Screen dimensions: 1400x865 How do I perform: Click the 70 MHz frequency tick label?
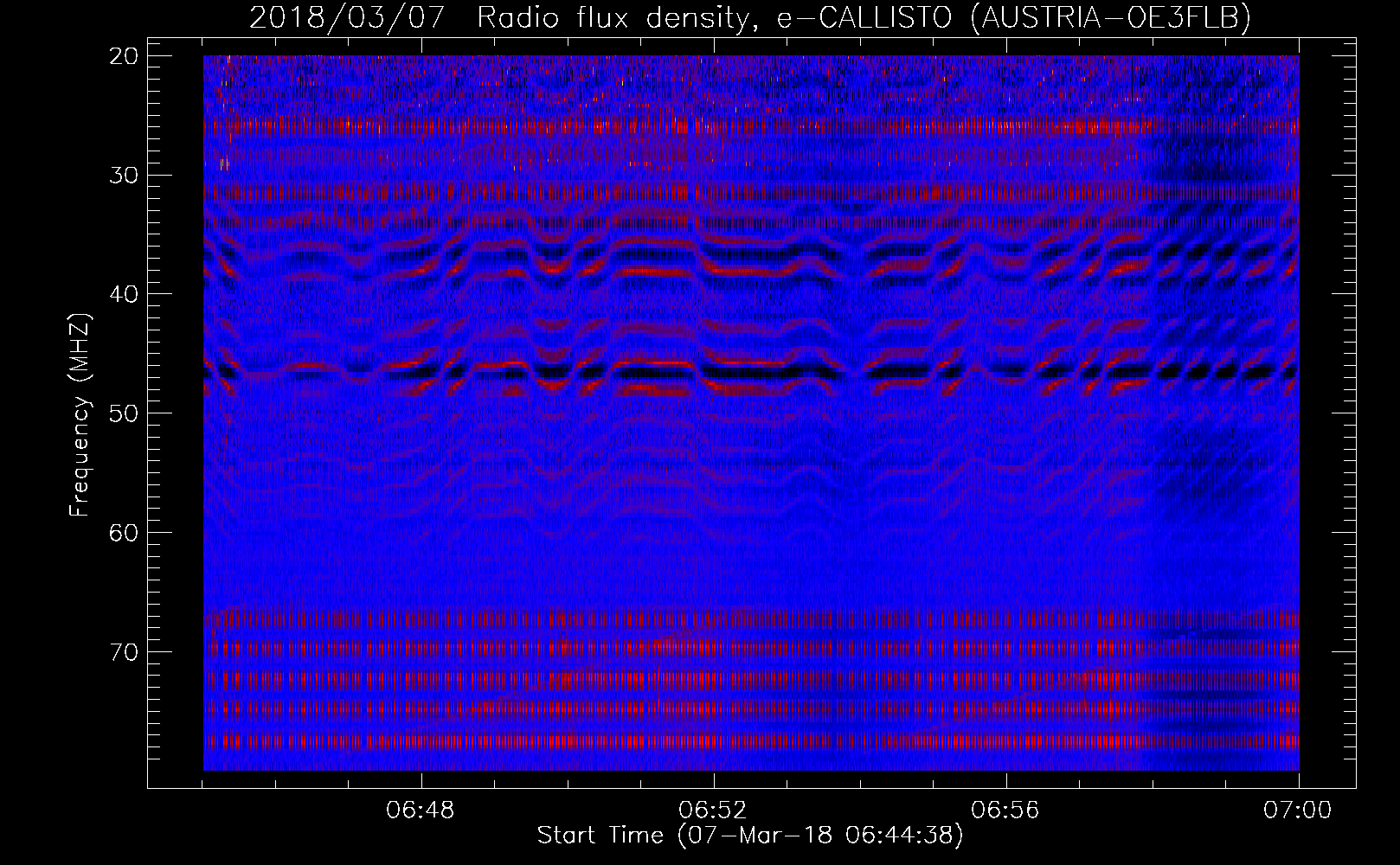point(125,651)
